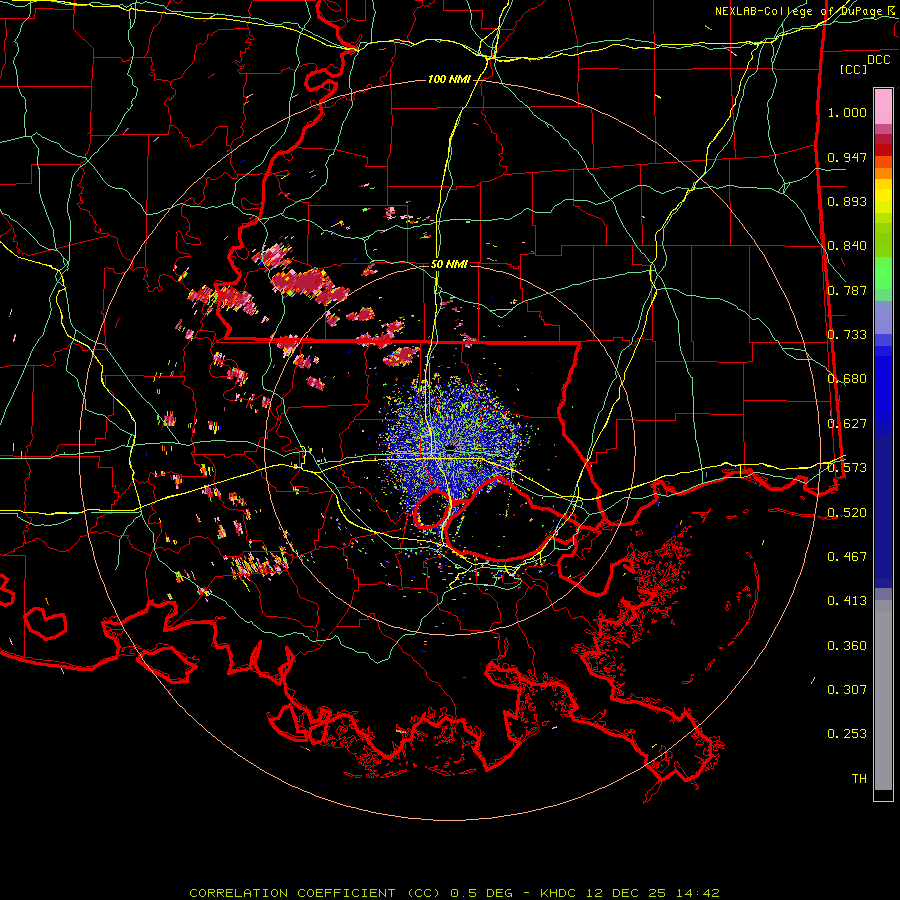Click the 14:42 timestamp in caption
This screenshot has height=900, width=900.
(700, 893)
